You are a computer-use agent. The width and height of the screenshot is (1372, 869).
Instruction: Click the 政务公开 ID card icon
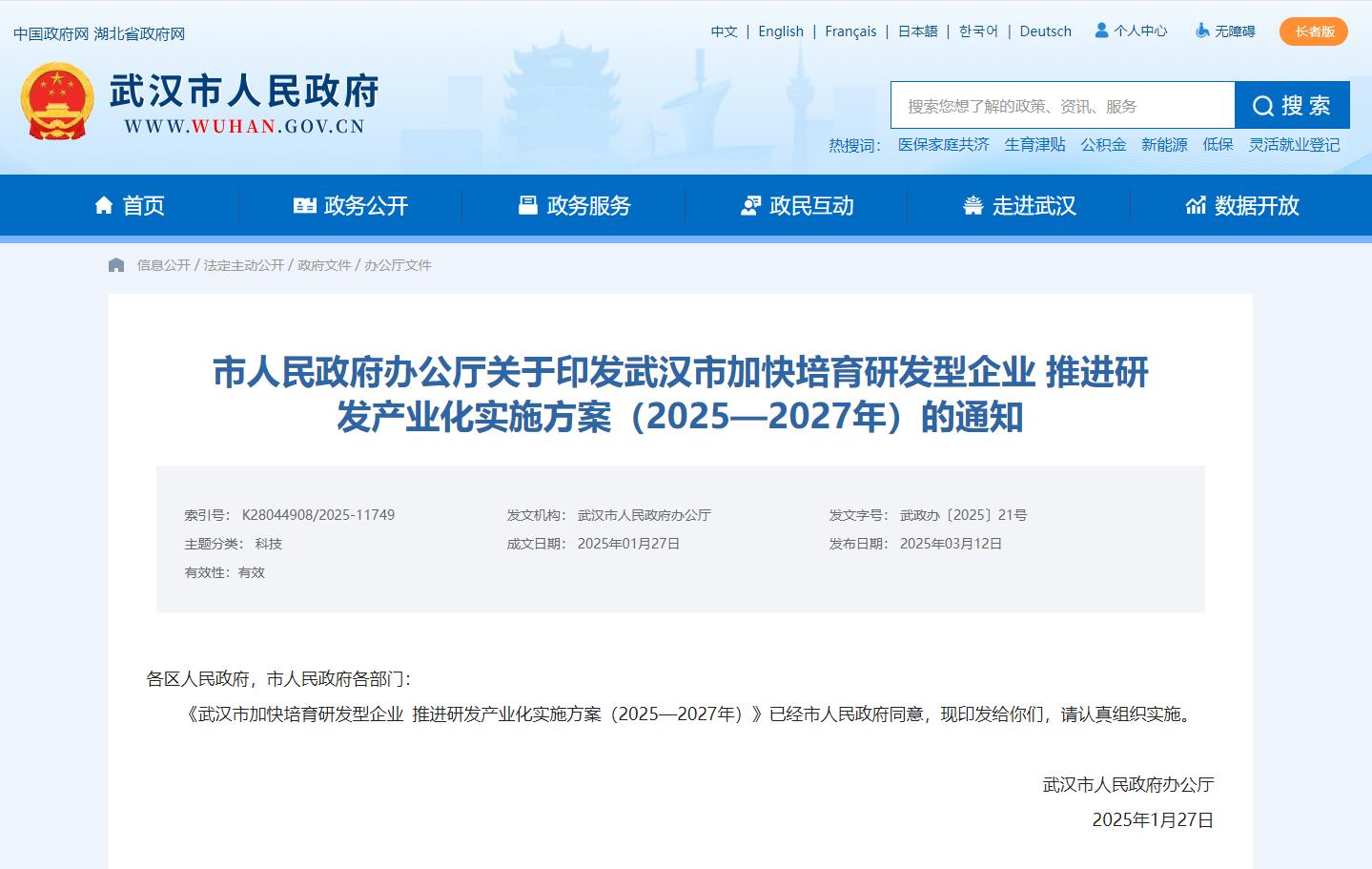pyautogui.click(x=304, y=205)
